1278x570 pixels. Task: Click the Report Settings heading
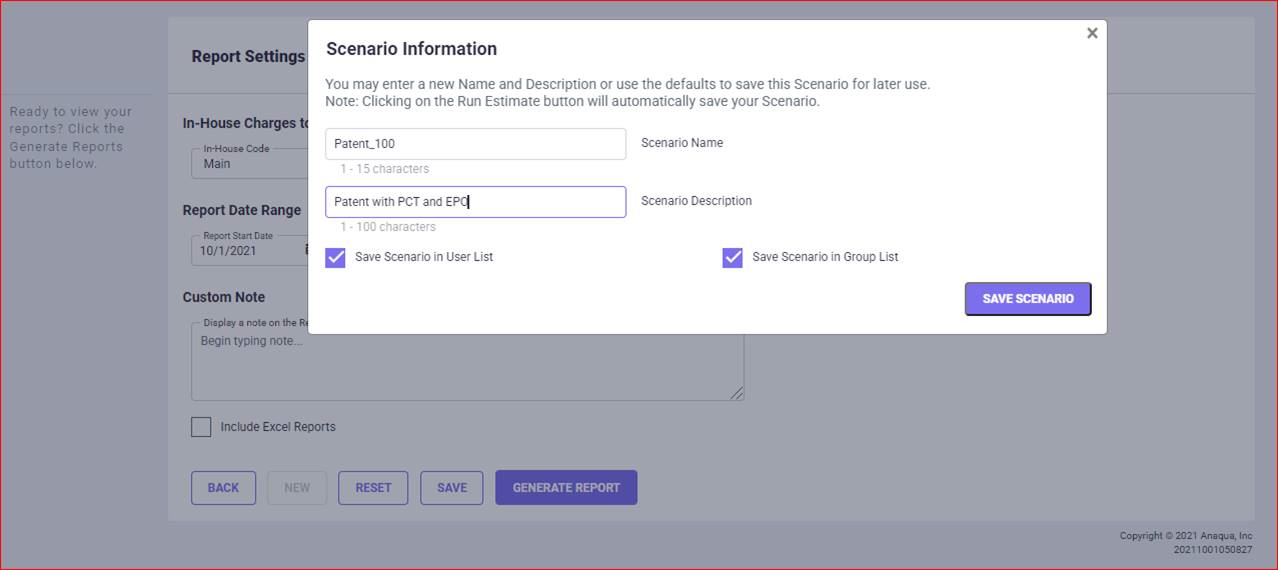pos(248,57)
